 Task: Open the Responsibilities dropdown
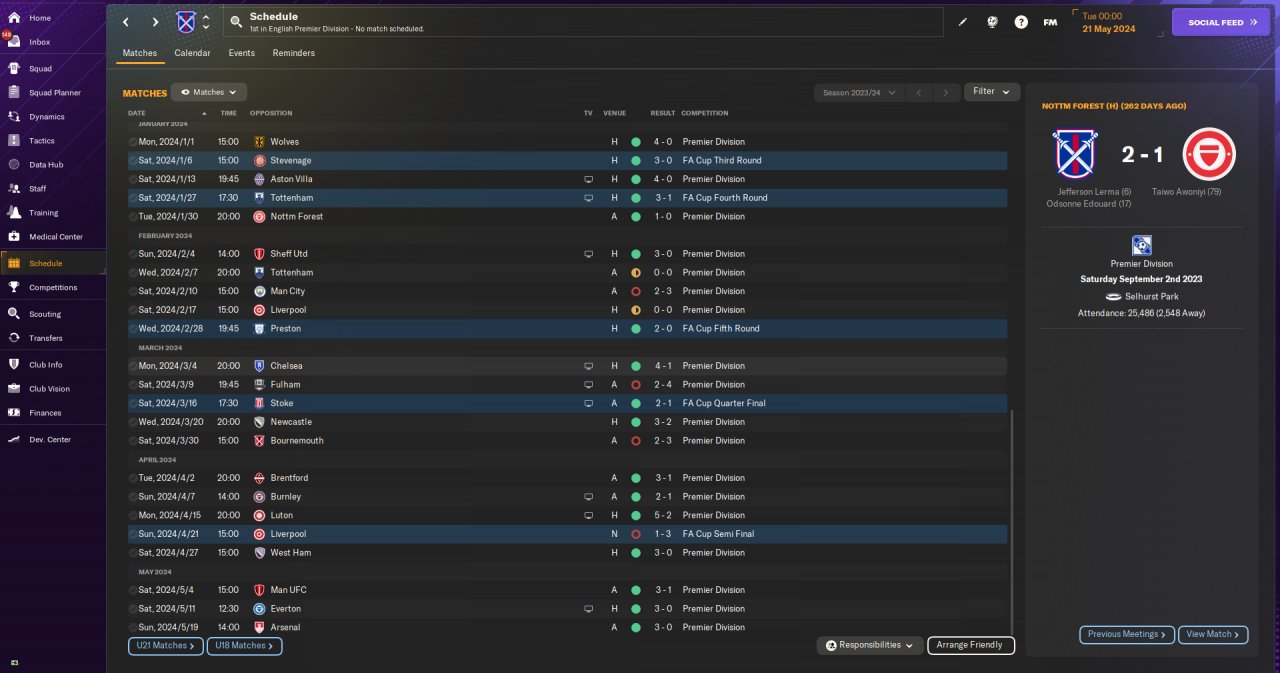click(869, 646)
